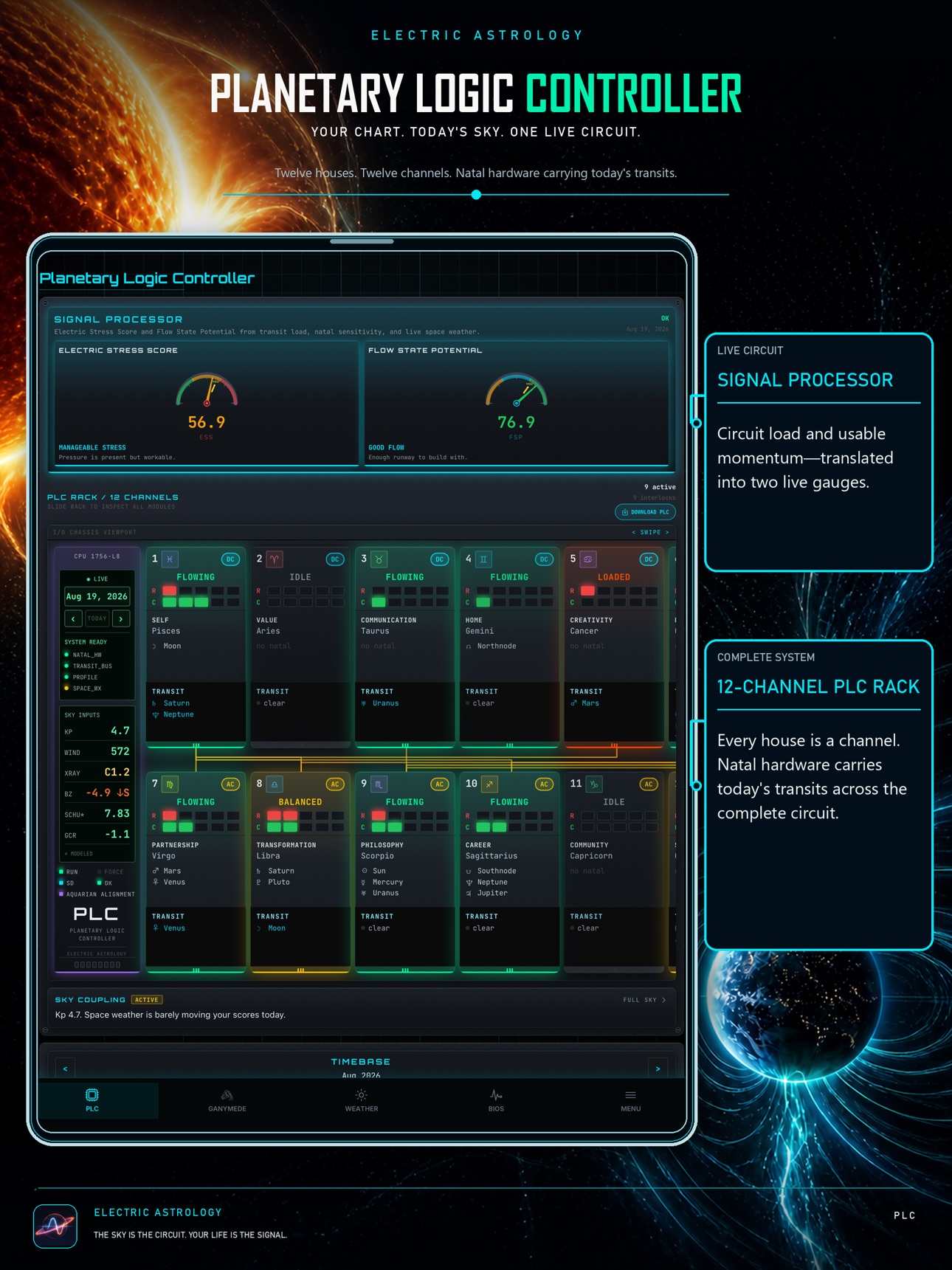Select Mars transit in Creativity channel
The height and width of the screenshot is (1270, 952).
[585, 703]
